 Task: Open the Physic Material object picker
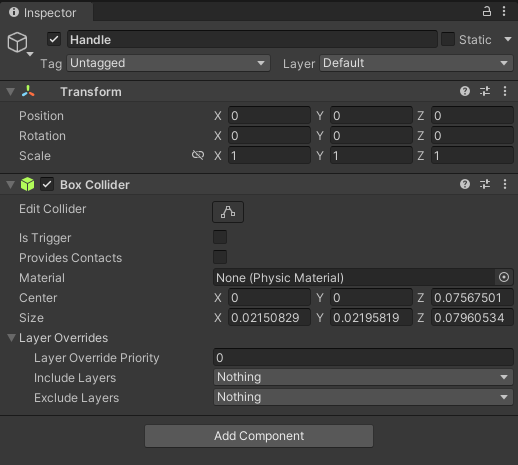coord(504,277)
